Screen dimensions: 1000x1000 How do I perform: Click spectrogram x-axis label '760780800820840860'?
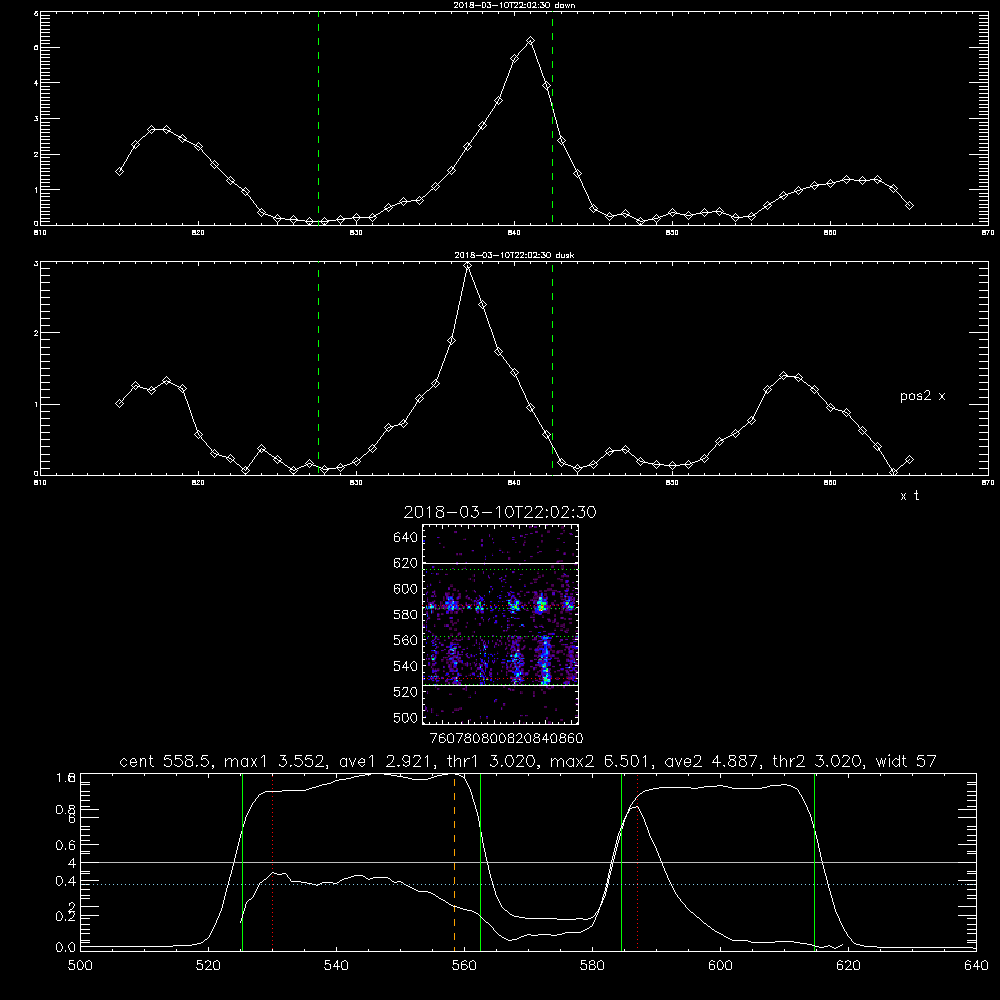click(x=506, y=738)
